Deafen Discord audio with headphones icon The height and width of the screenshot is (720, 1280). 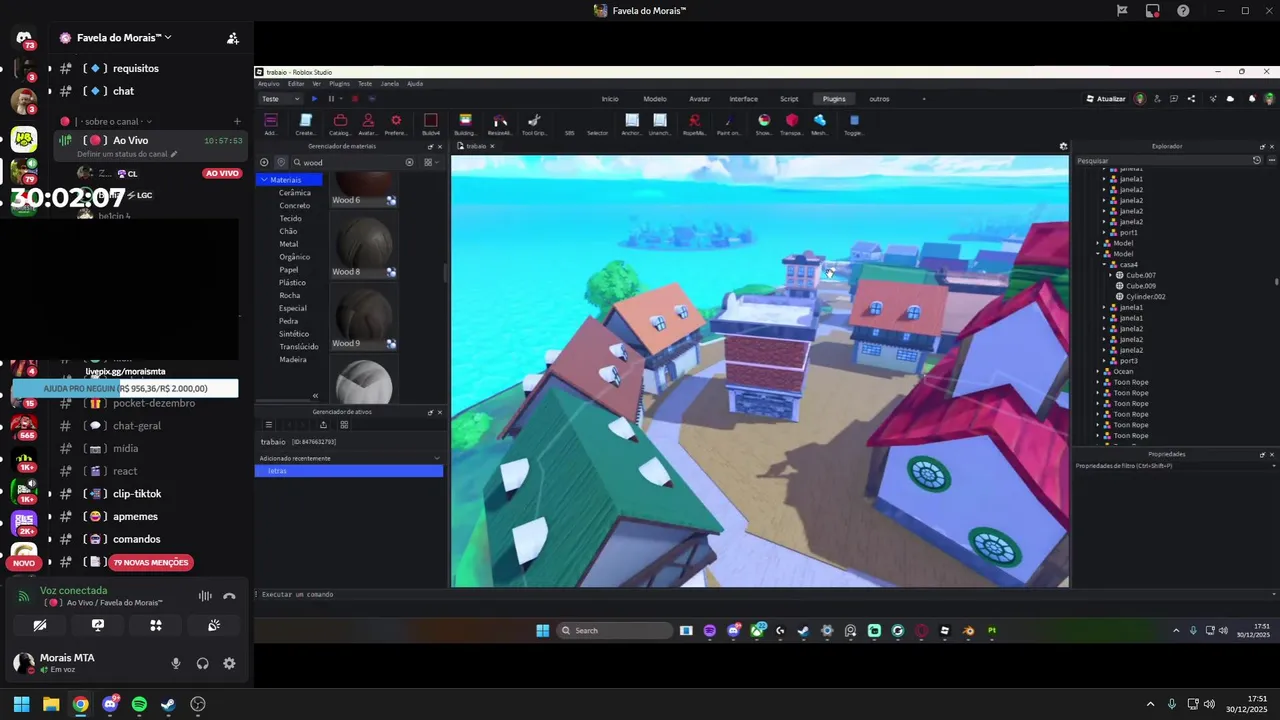(203, 664)
